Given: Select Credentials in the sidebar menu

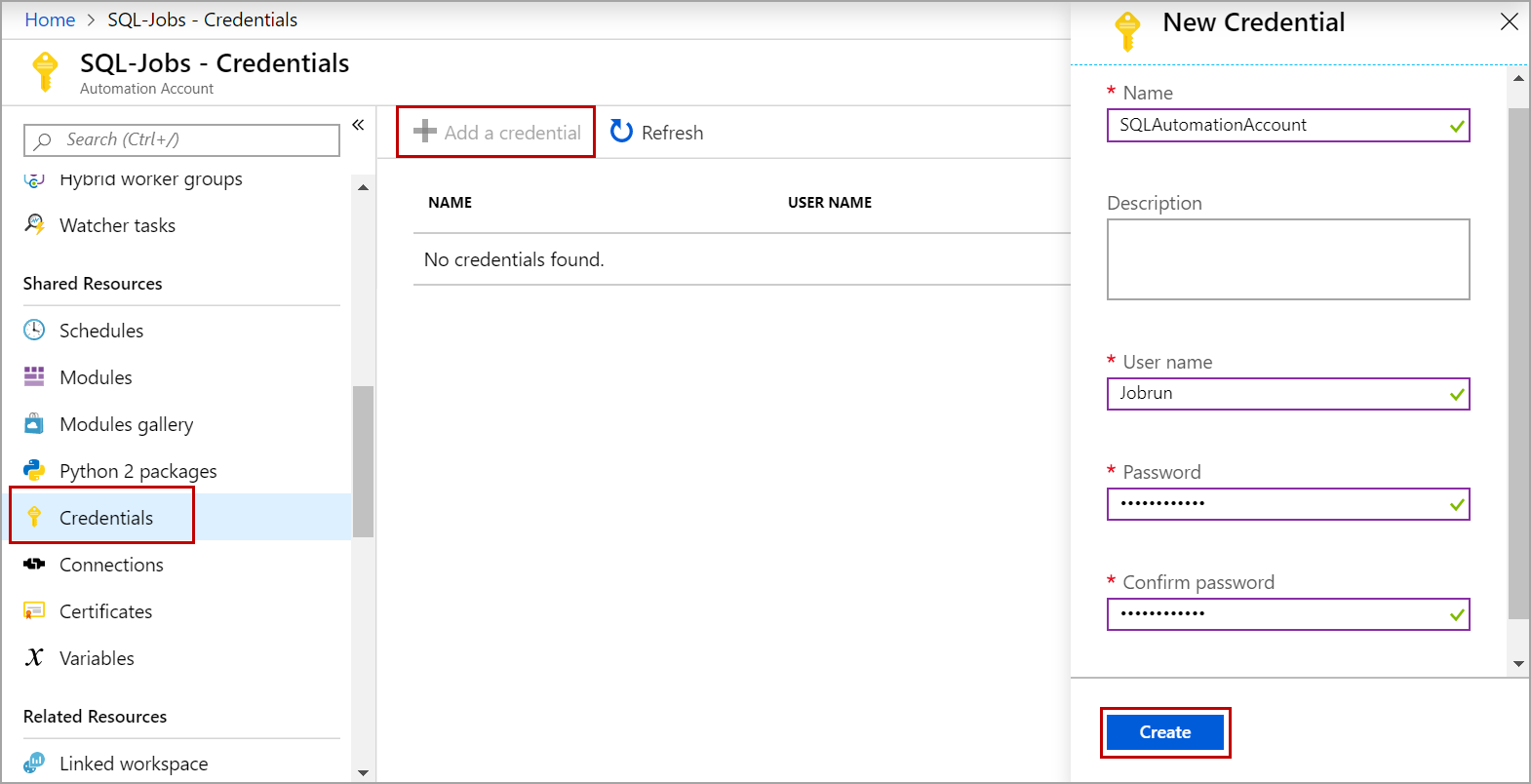Looking at the screenshot, I should click(106, 518).
